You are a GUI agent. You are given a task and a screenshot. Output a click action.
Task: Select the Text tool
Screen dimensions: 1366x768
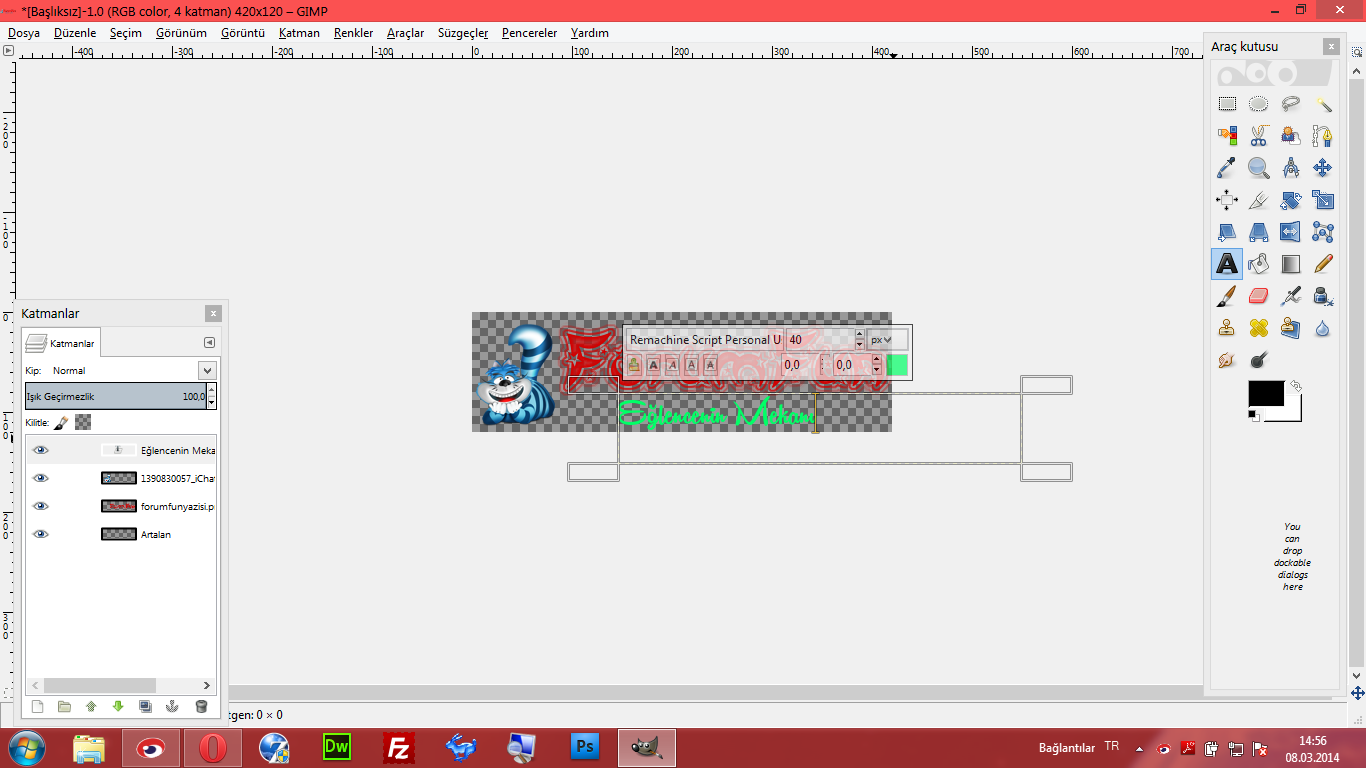tap(1227, 264)
